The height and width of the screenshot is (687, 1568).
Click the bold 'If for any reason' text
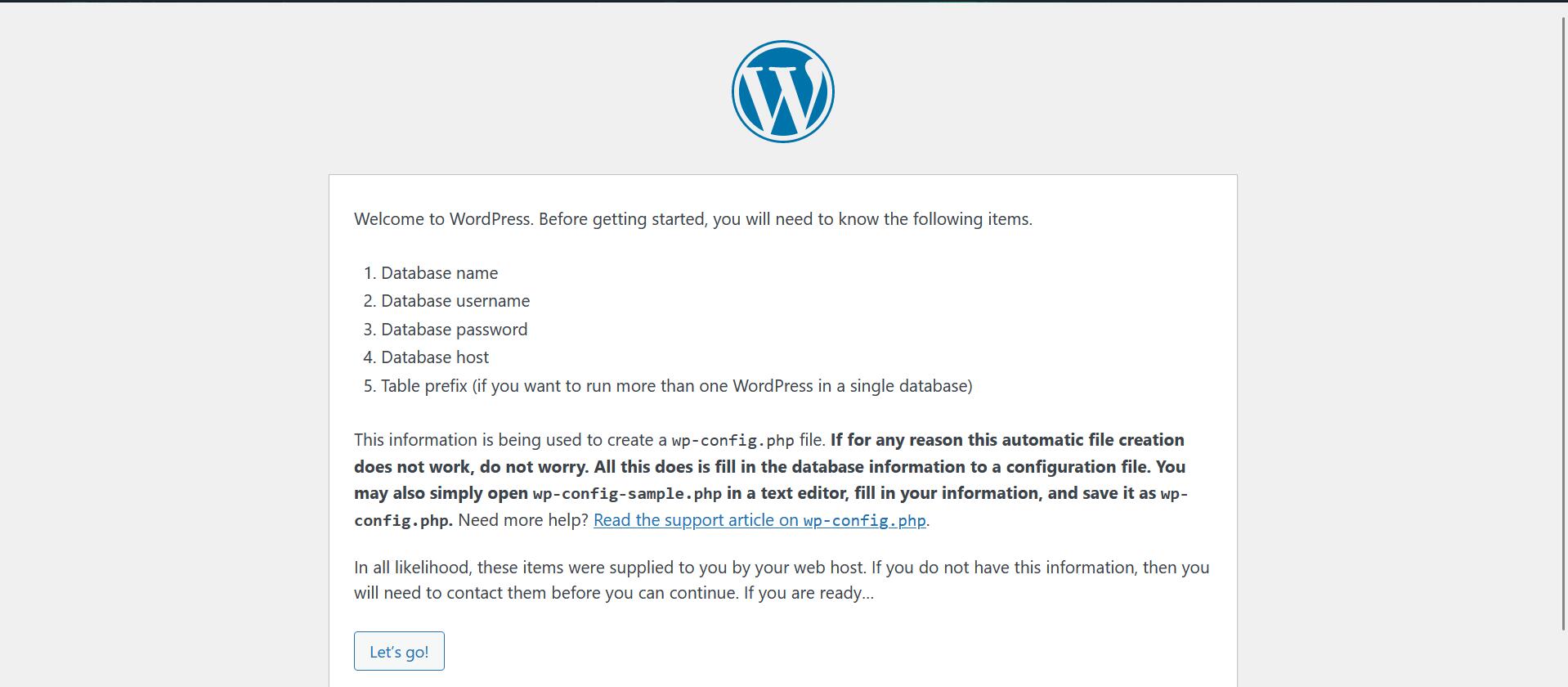[897, 440]
